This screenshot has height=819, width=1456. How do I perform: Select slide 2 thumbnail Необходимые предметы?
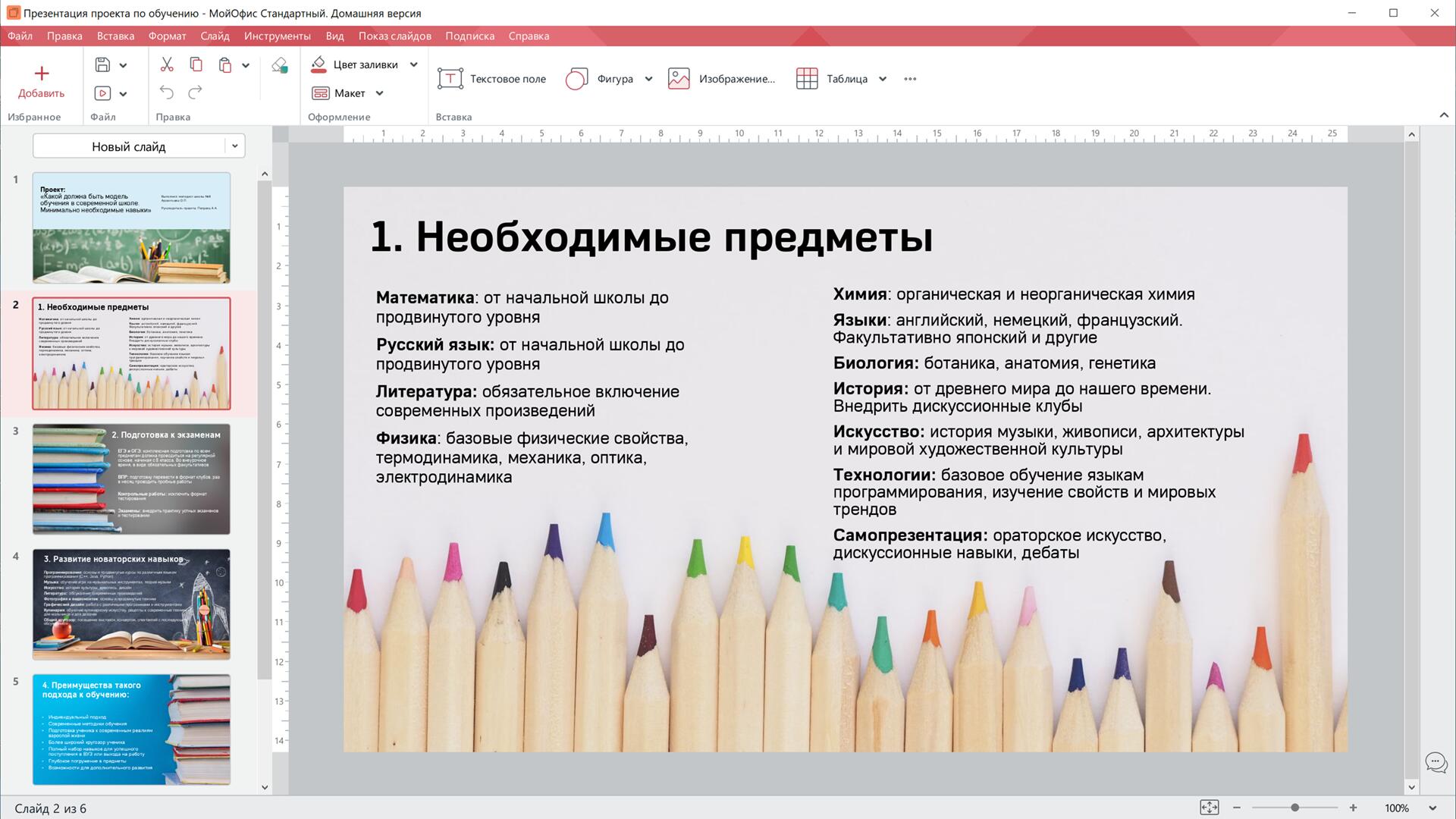pos(131,353)
